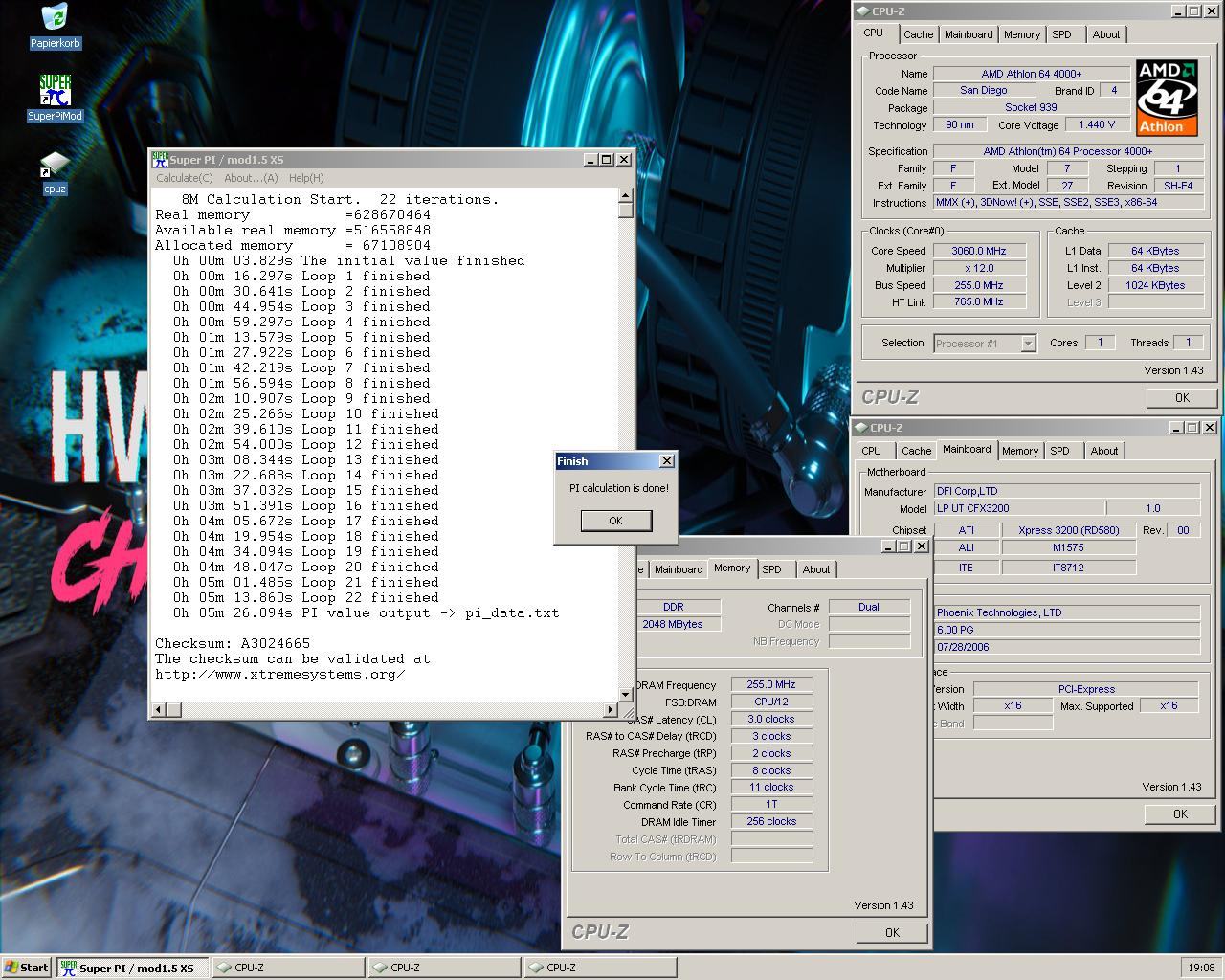Image resolution: width=1225 pixels, height=980 pixels.
Task: Click the HT Link 765.0 MHz value
Action: [978, 302]
